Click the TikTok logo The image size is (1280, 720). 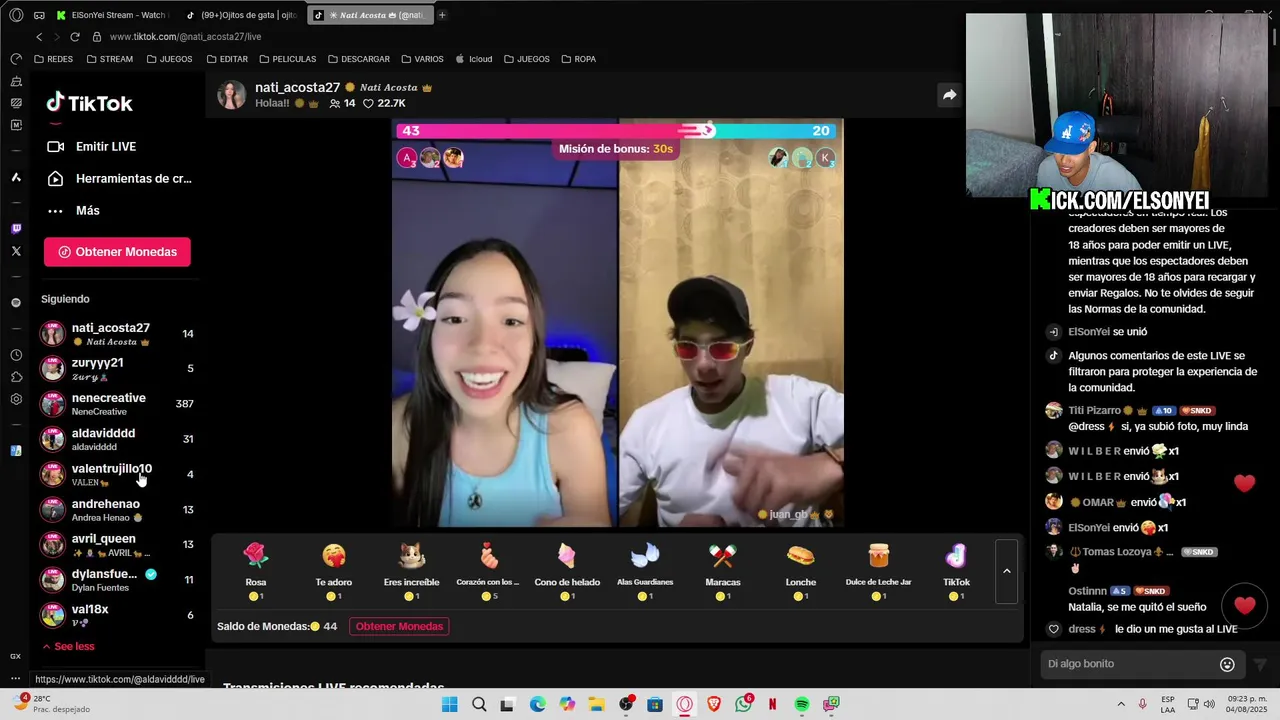pyautogui.click(x=89, y=103)
